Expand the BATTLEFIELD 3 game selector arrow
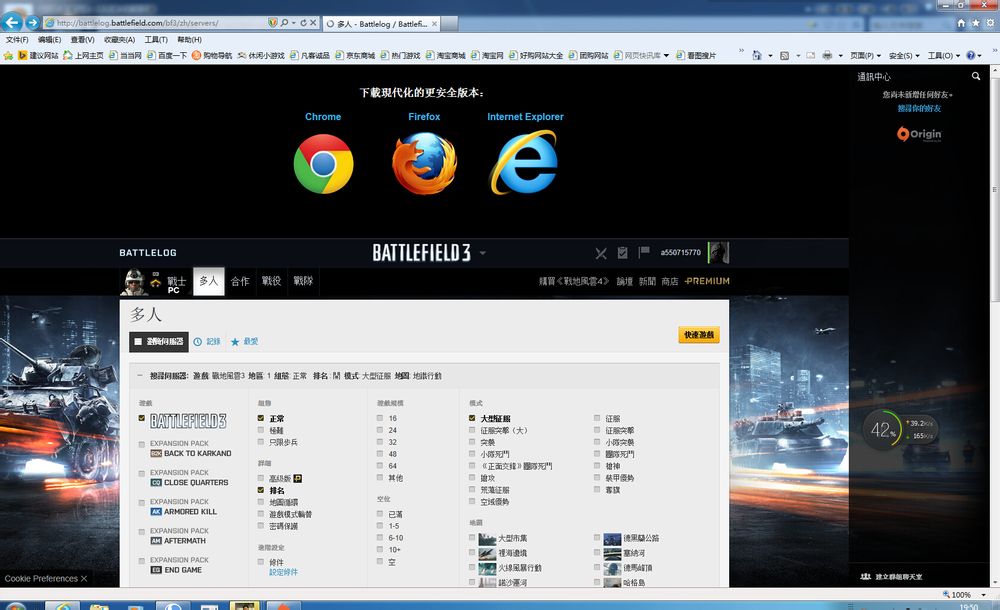Screen dimensions: 1000x610 483,253
